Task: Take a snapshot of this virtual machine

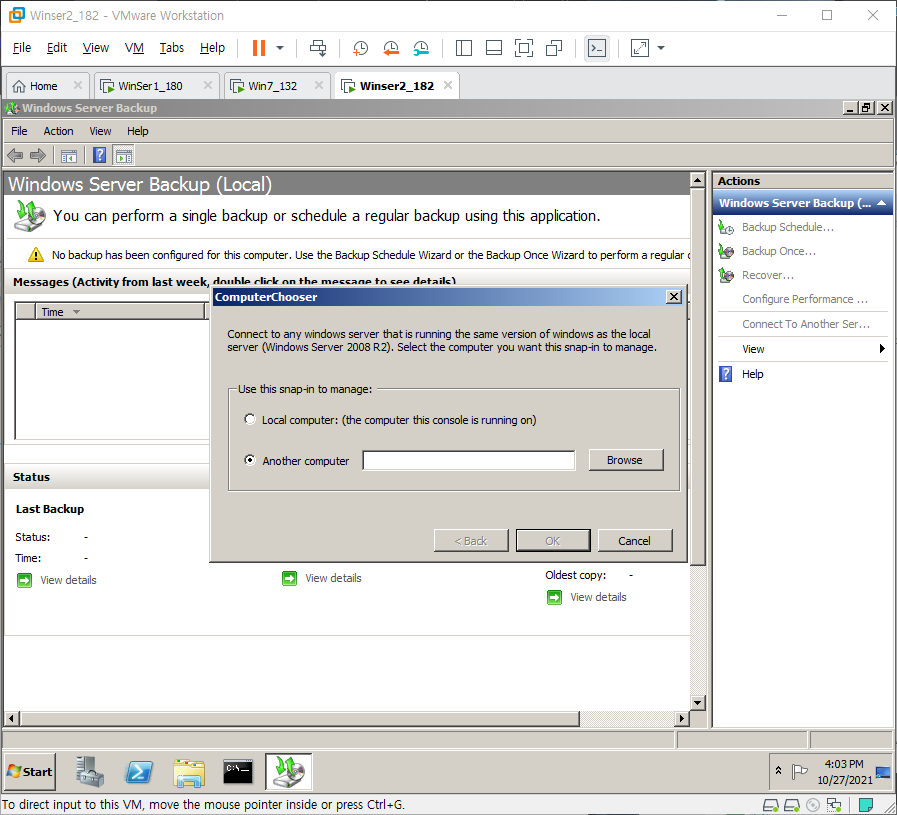Action: [x=360, y=48]
